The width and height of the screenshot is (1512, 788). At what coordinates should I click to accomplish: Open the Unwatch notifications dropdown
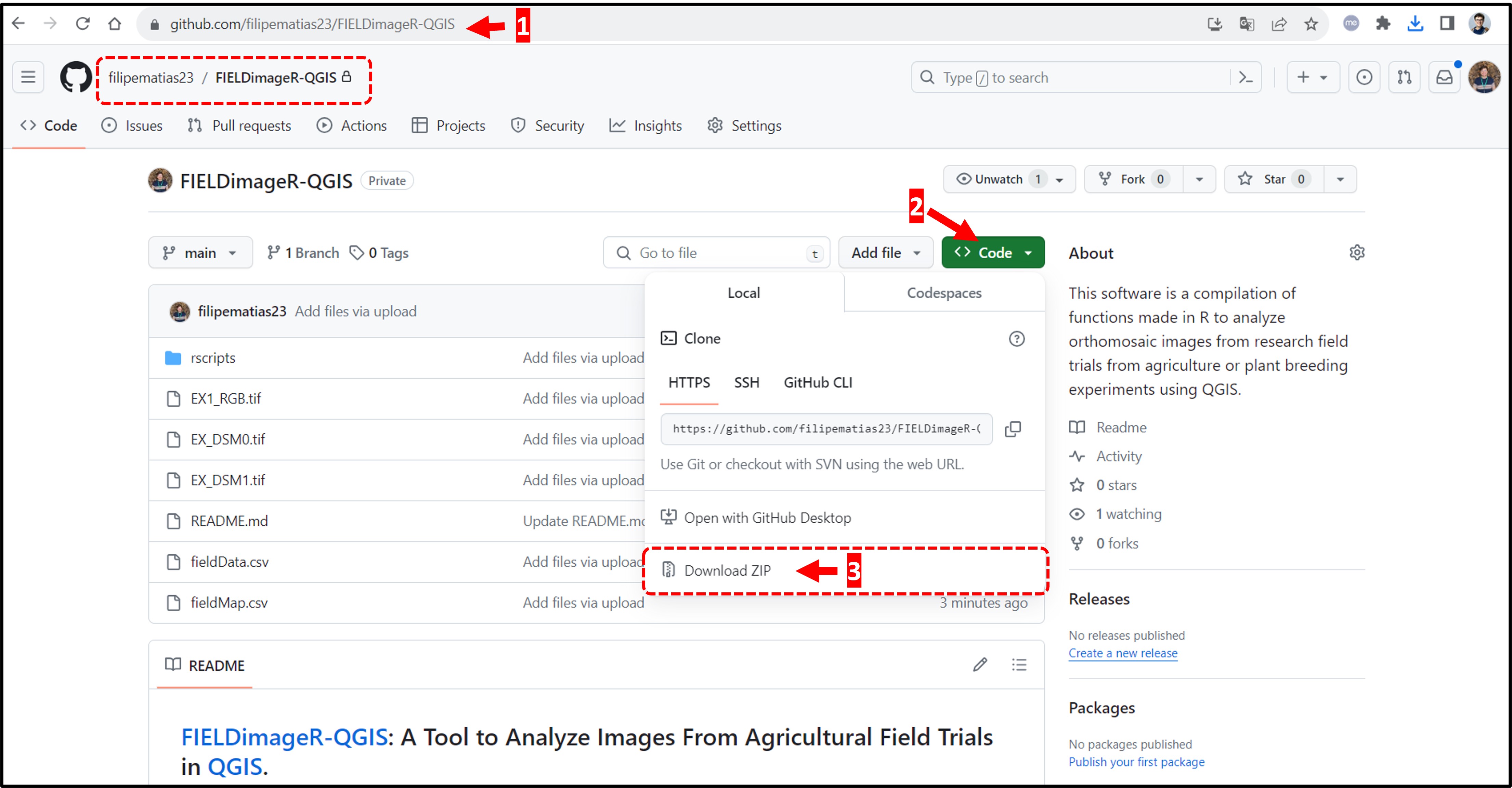(1009, 179)
